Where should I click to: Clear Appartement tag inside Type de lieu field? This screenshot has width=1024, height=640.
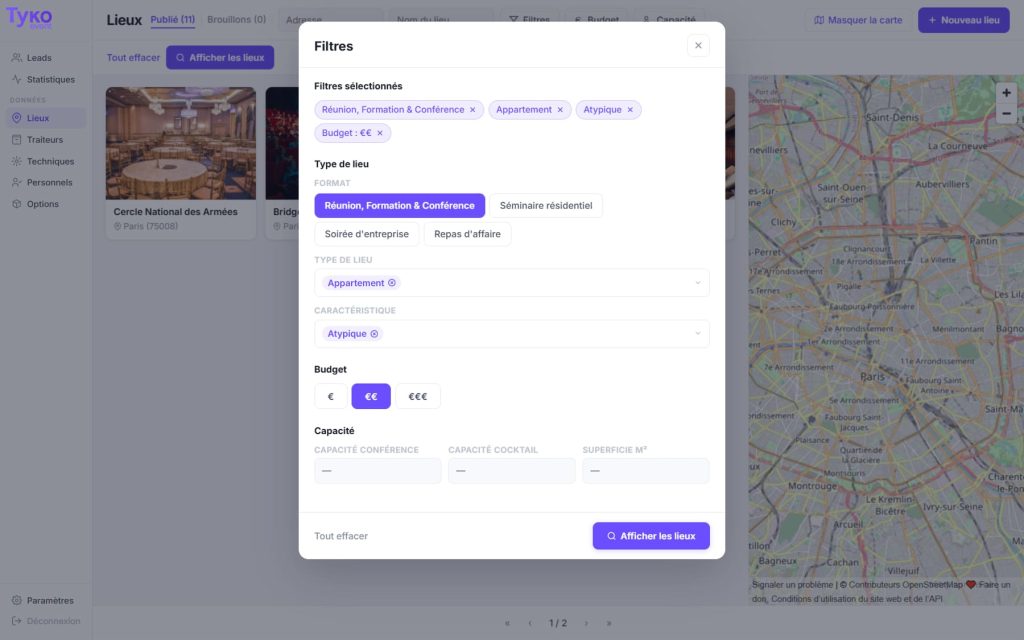(x=392, y=283)
